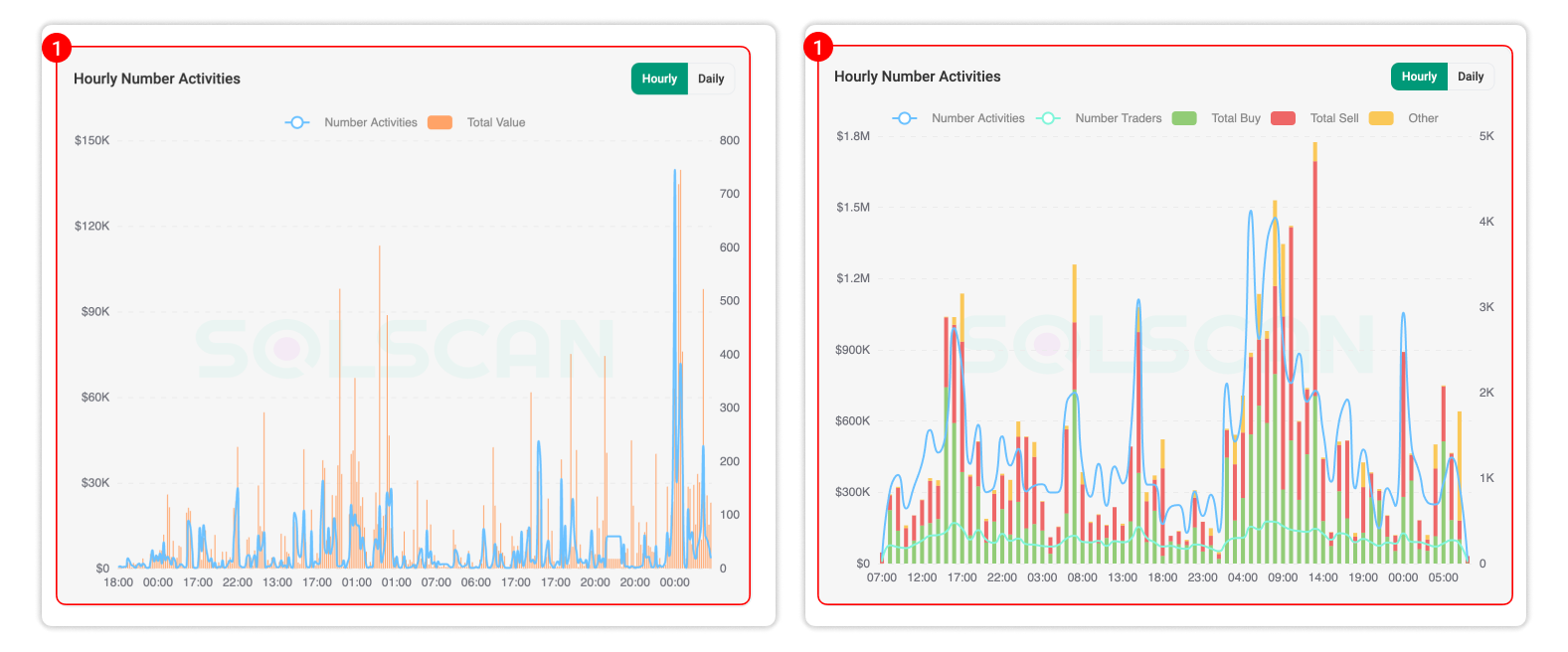Switch right chart to Daily view
This screenshot has width=1568, height=652.
coord(1471,77)
